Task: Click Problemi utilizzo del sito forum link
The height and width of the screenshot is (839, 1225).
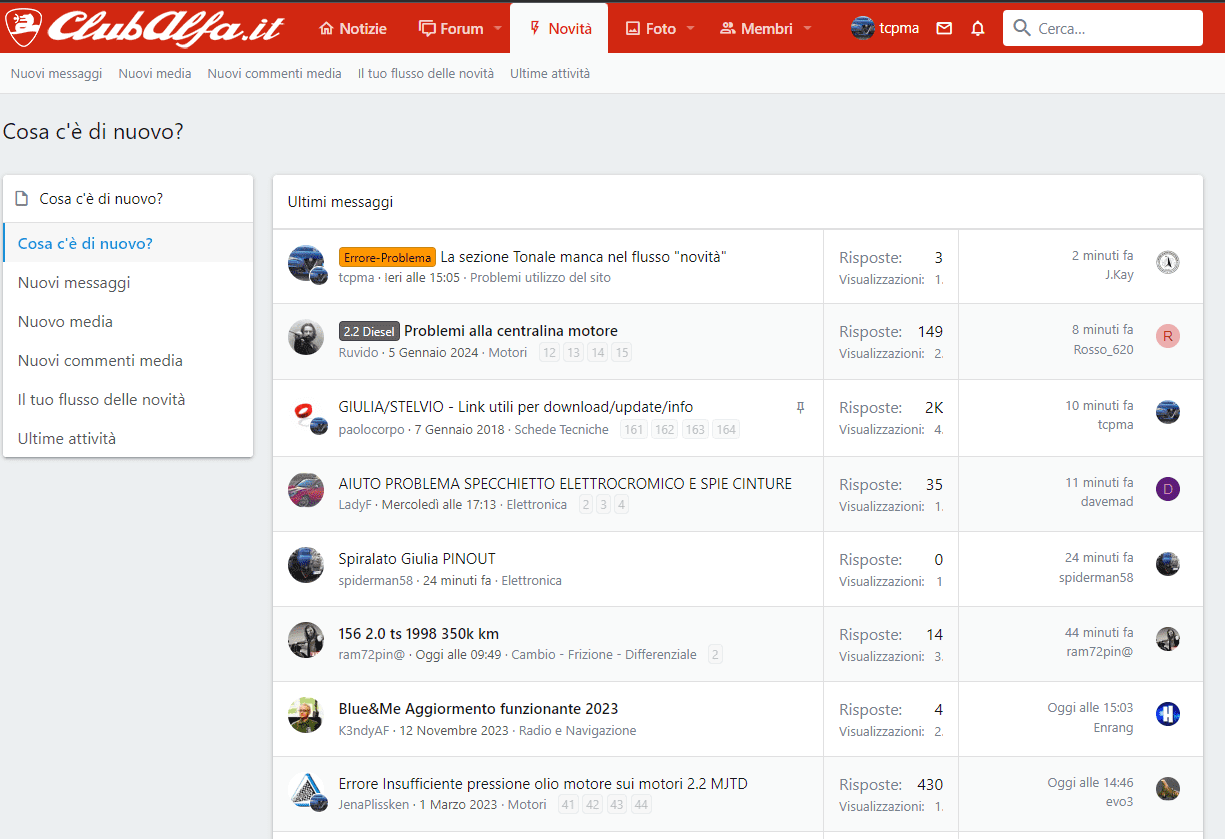Action: [x=540, y=278]
